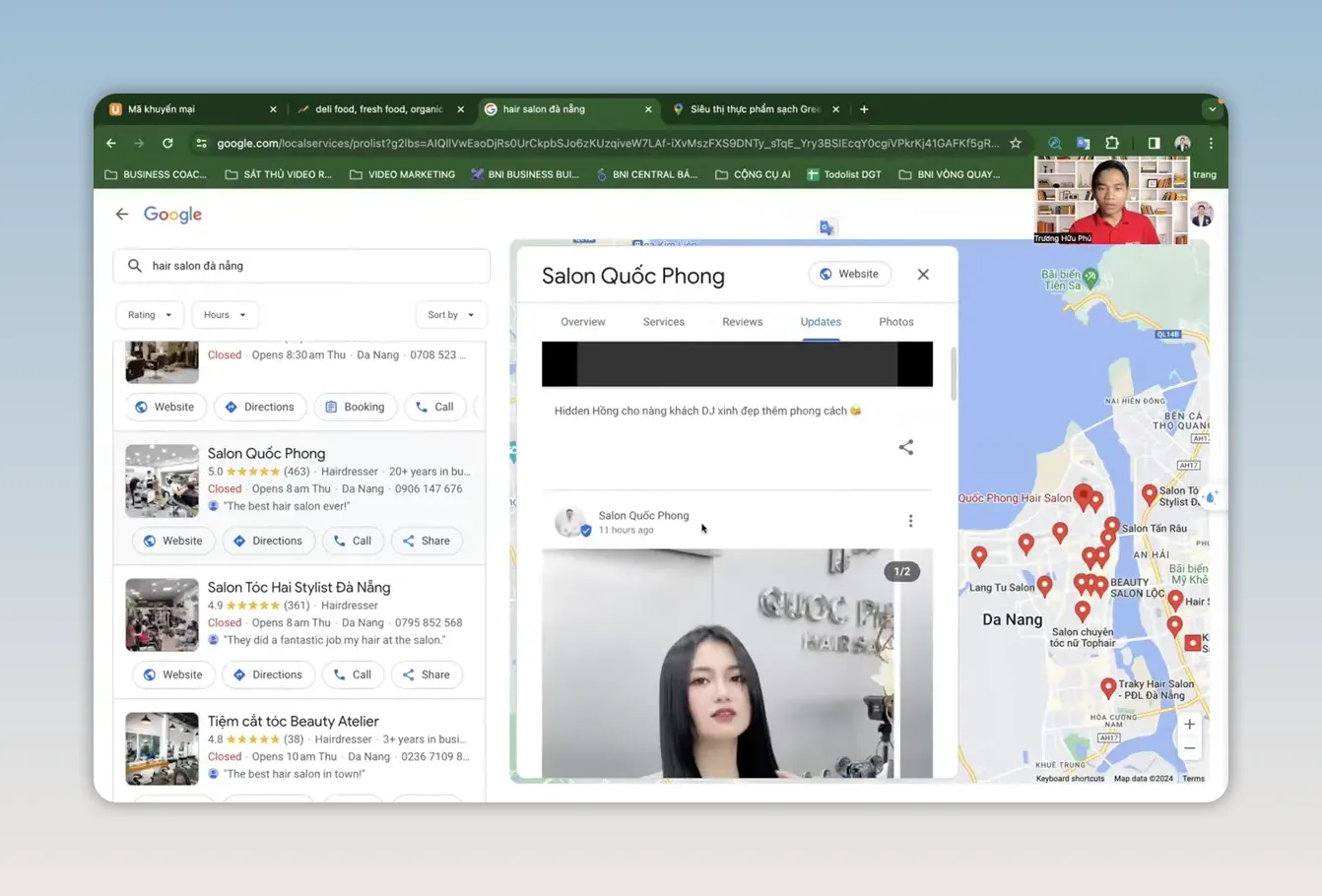Switch to the Photos tab
The height and width of the screenshot is (896, 1322).
[x=896, y=322]
